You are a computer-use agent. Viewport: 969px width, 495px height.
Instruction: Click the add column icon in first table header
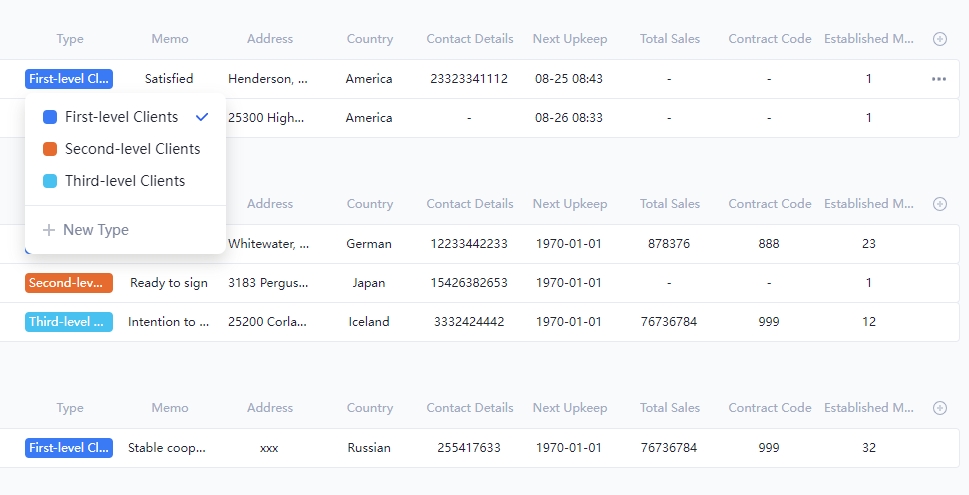click(x=939, y=39)
